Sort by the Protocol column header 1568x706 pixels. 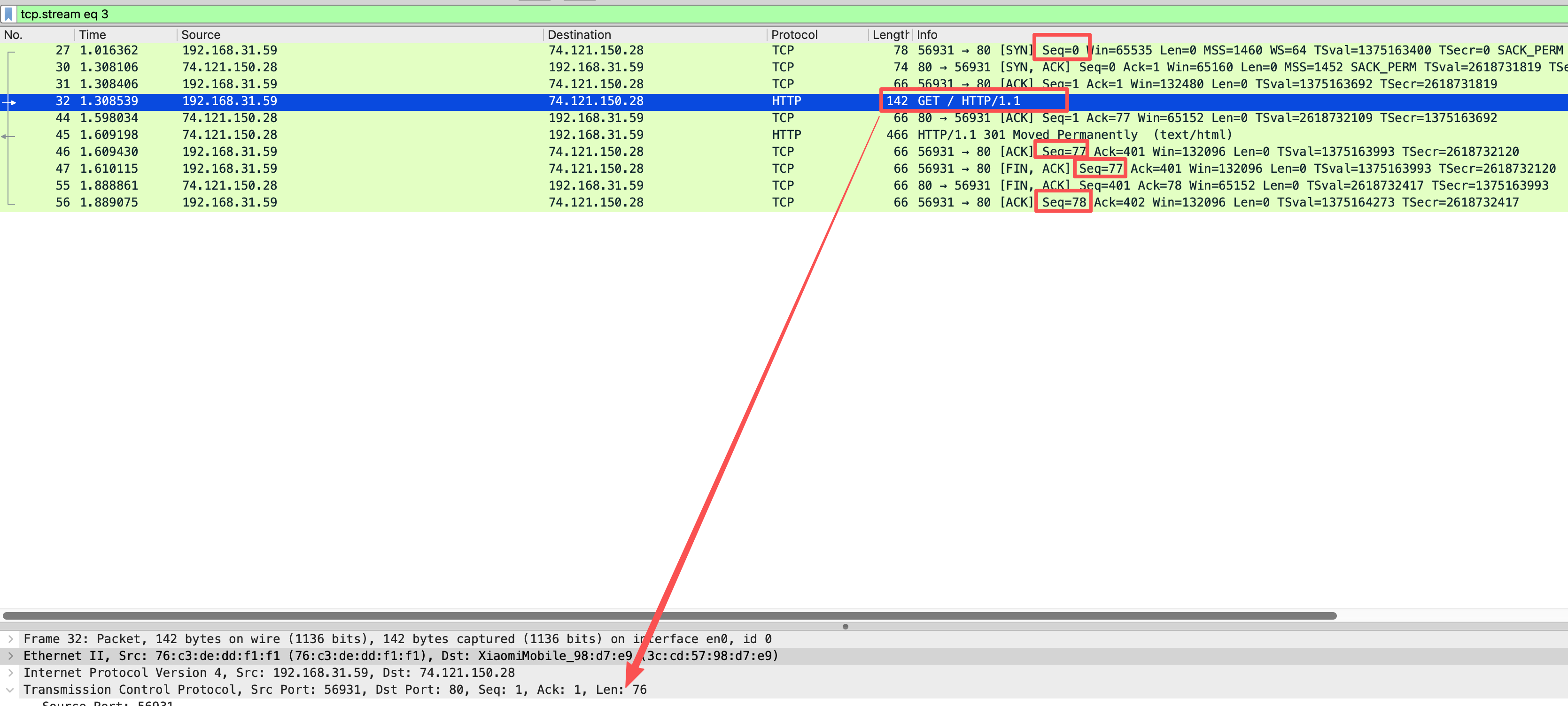click(x=794, y=35)
